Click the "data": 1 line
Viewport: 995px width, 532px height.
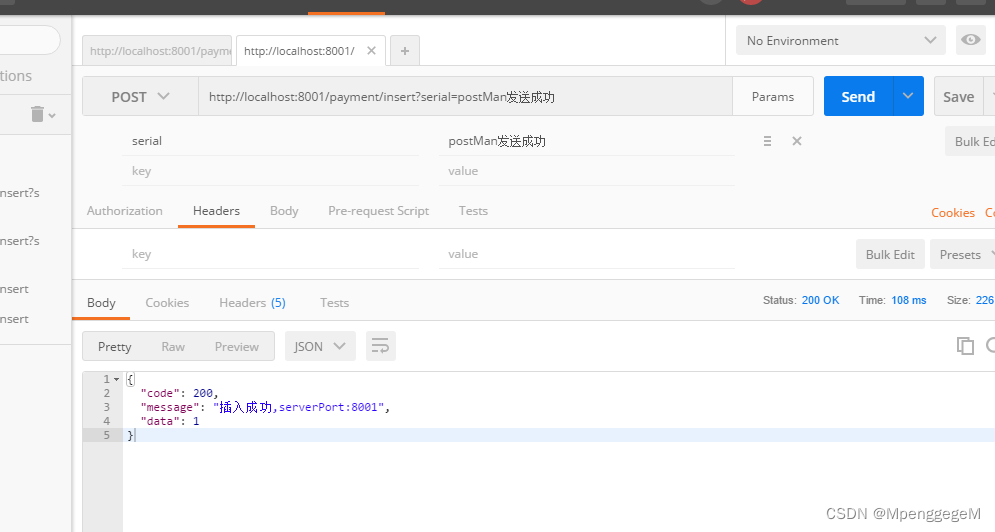pyautogui.click(x=169, y=421)
